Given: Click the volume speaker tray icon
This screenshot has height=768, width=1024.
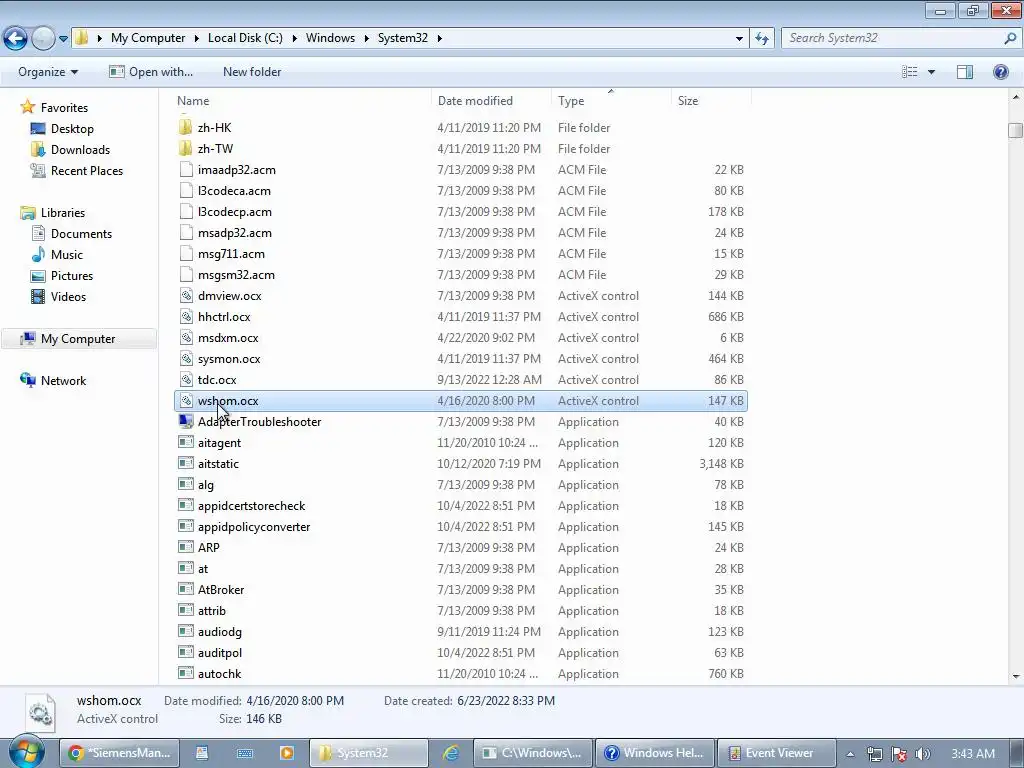Looking at the screenshot, I should coord(922,754).
